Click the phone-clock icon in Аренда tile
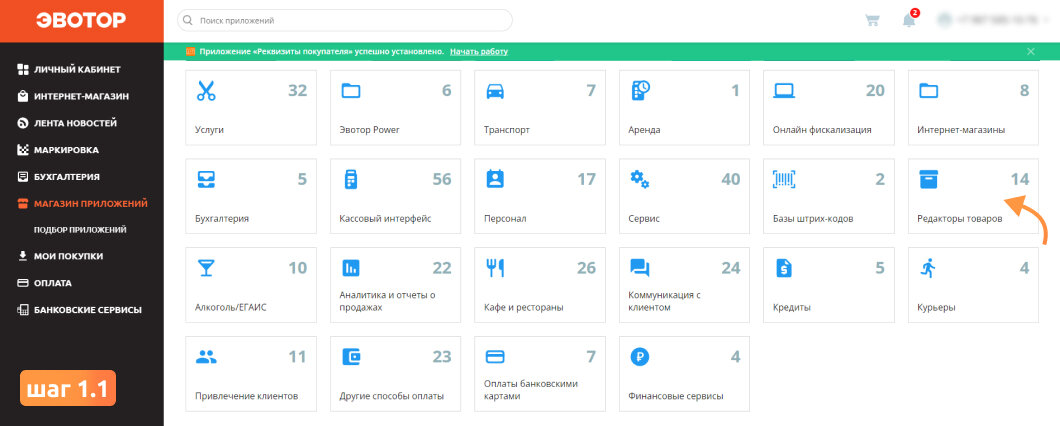 coord(640,91)
